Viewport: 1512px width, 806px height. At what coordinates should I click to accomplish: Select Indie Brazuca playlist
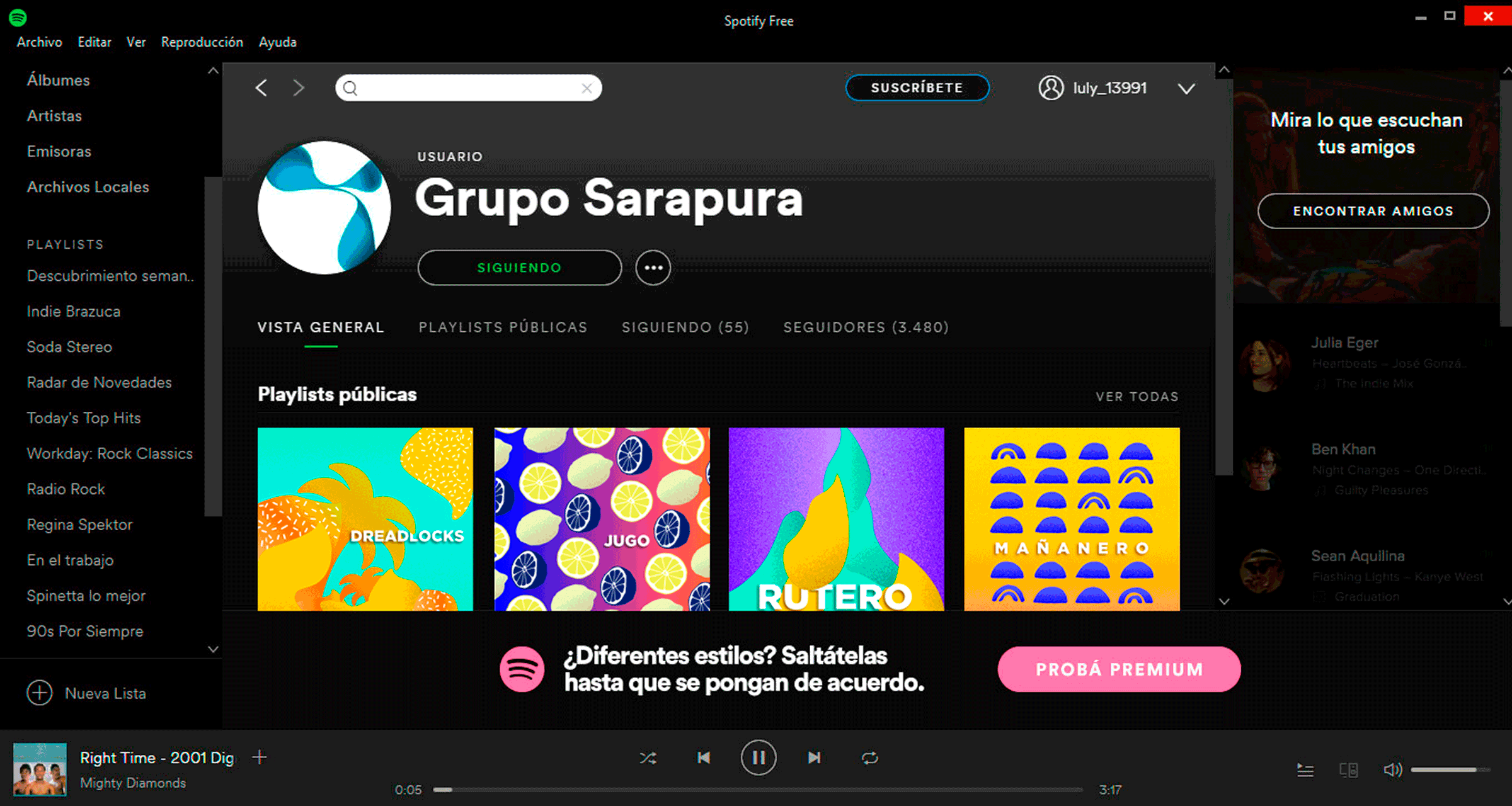(x=73, y=312)
